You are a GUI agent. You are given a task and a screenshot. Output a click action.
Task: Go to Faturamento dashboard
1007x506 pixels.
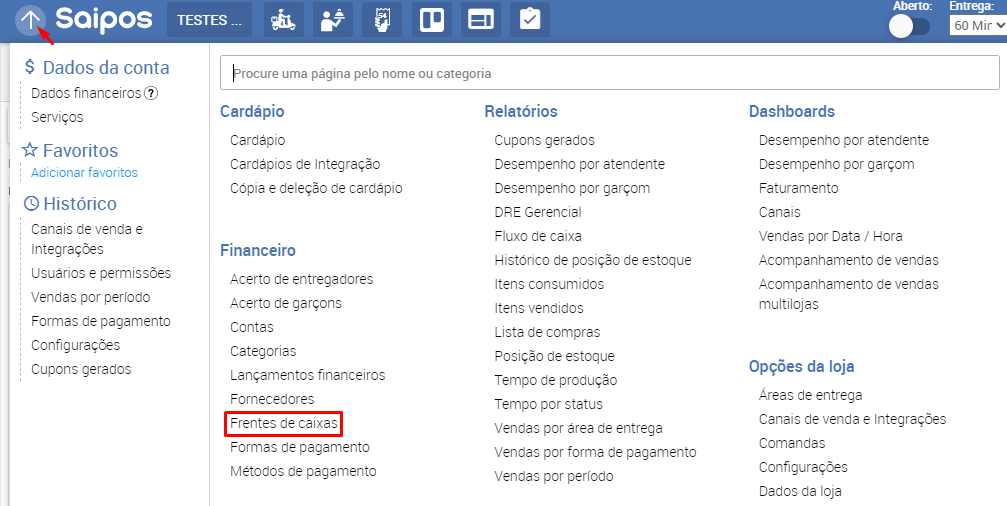pyautogui.click(x=798, y=188)
